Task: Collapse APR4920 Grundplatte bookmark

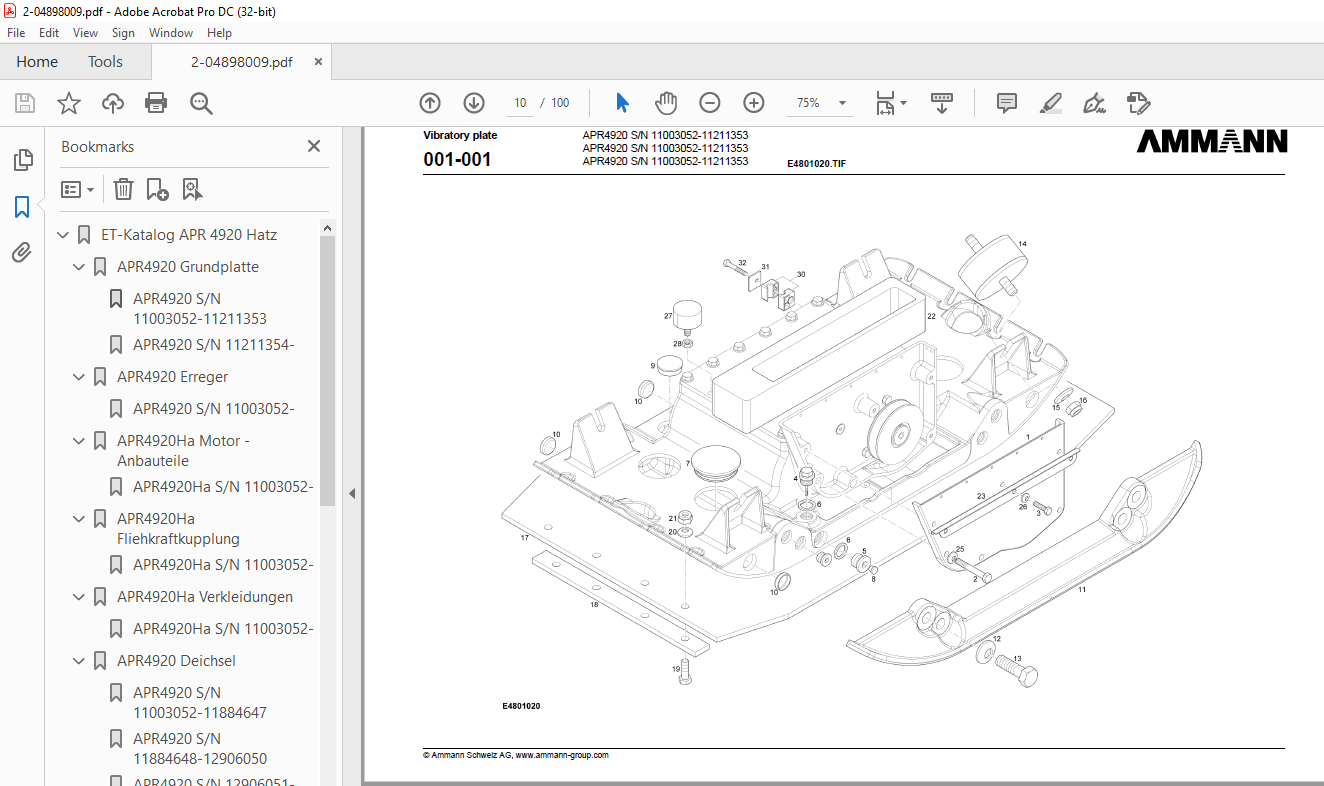Action: pyautogui.click(x=79, y=267)
